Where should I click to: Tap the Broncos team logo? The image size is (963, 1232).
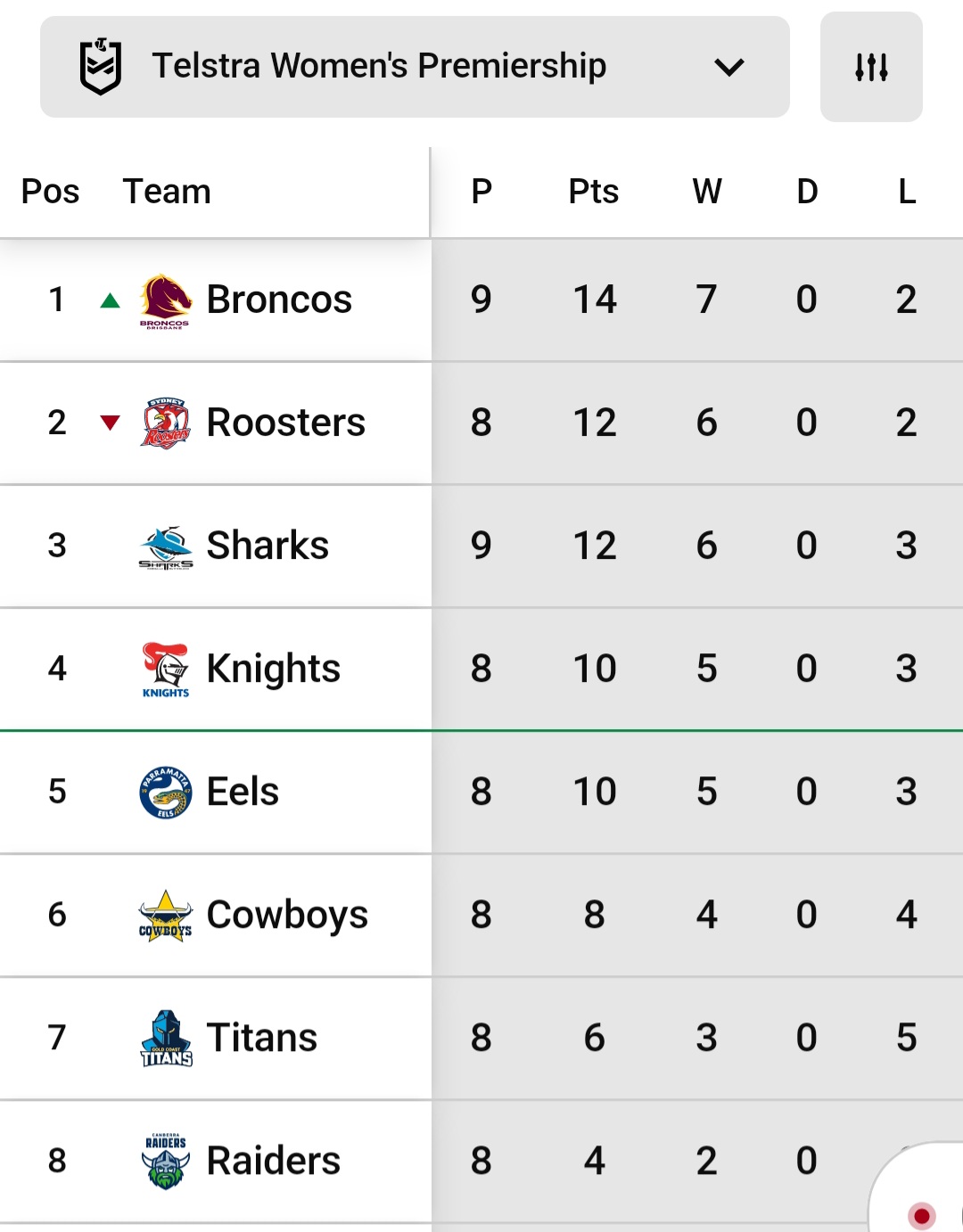point(165,301)
